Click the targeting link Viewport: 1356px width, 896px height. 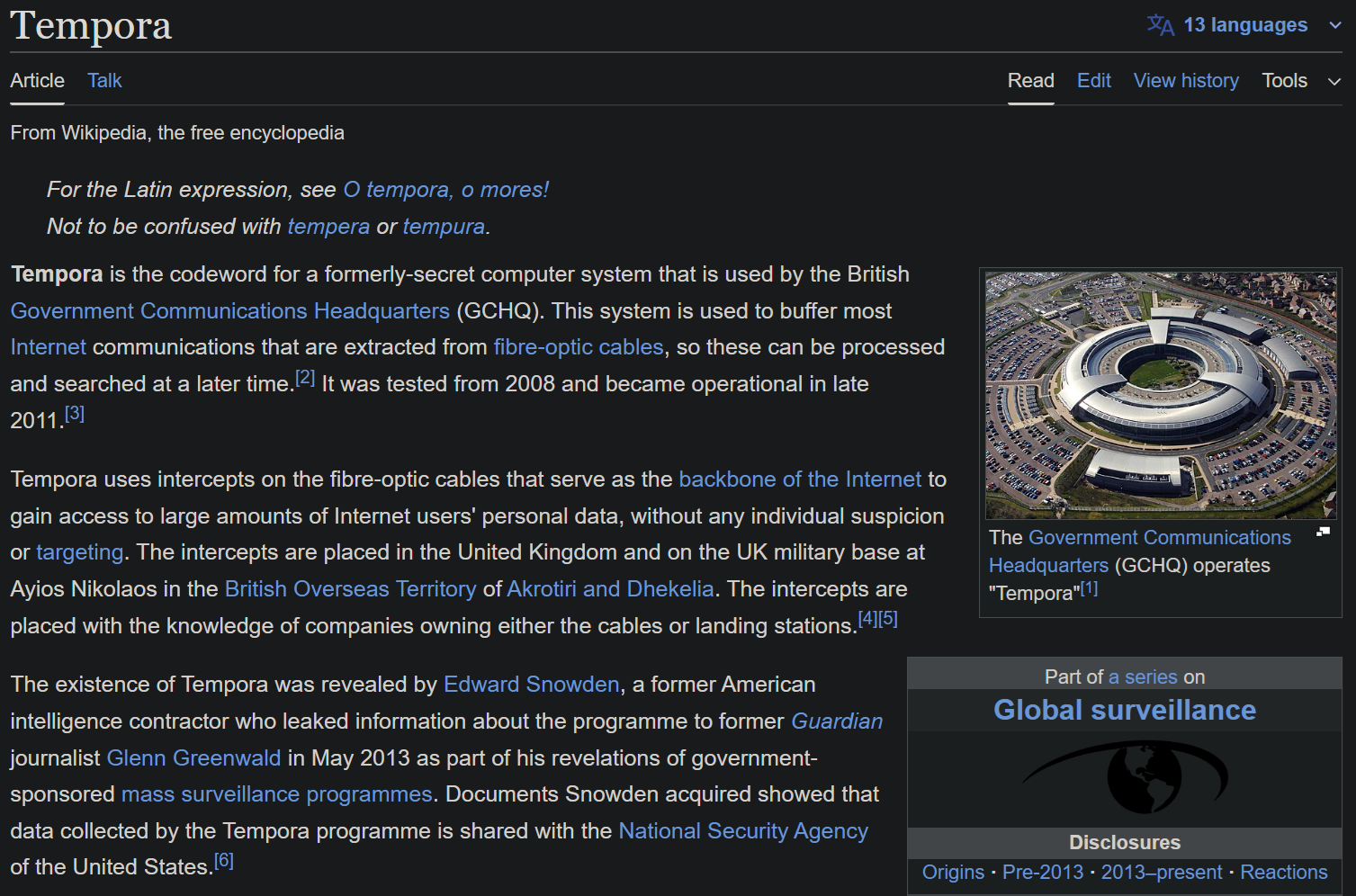point(80,552)
